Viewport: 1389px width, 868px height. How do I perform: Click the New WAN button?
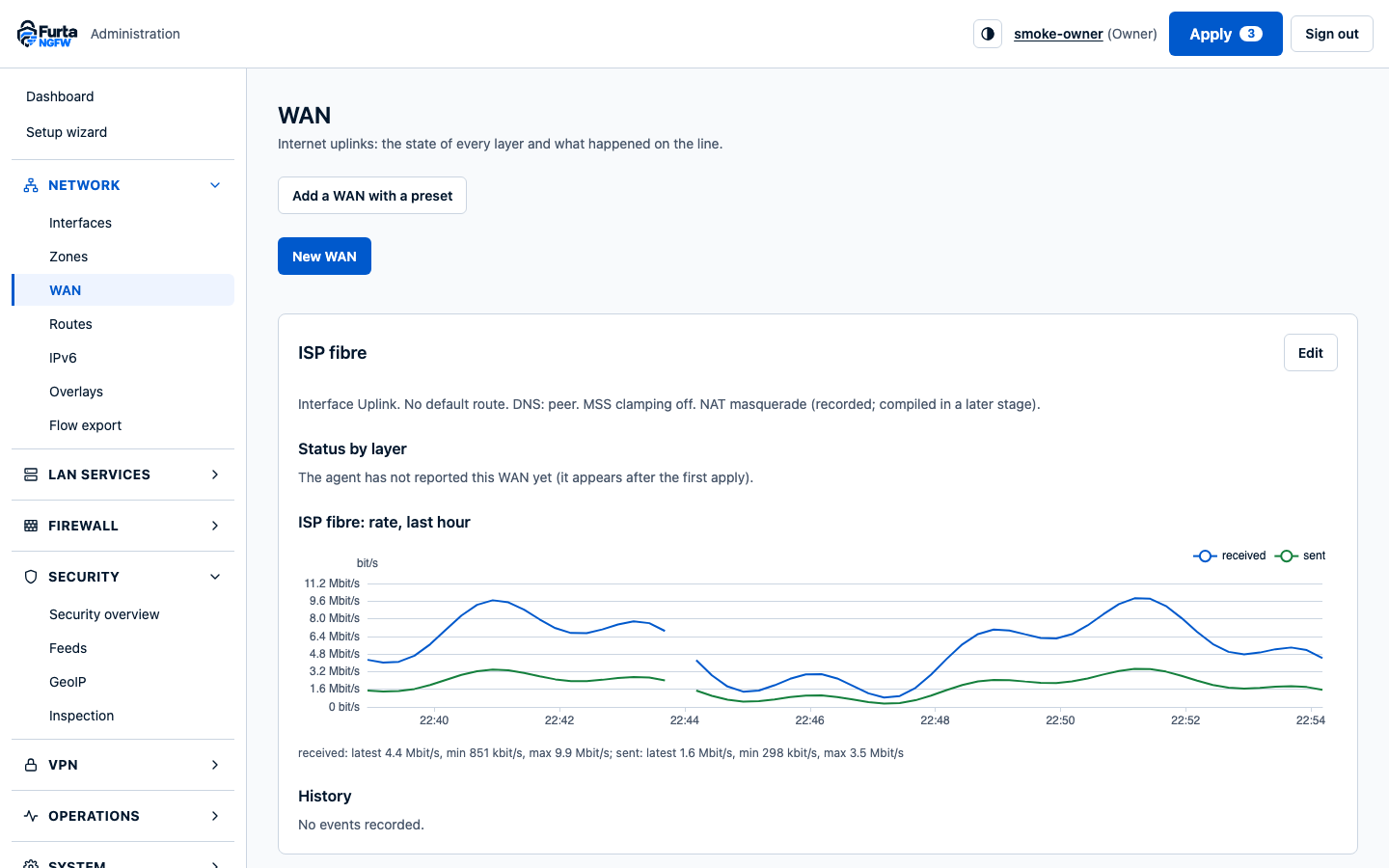point(324,257)
